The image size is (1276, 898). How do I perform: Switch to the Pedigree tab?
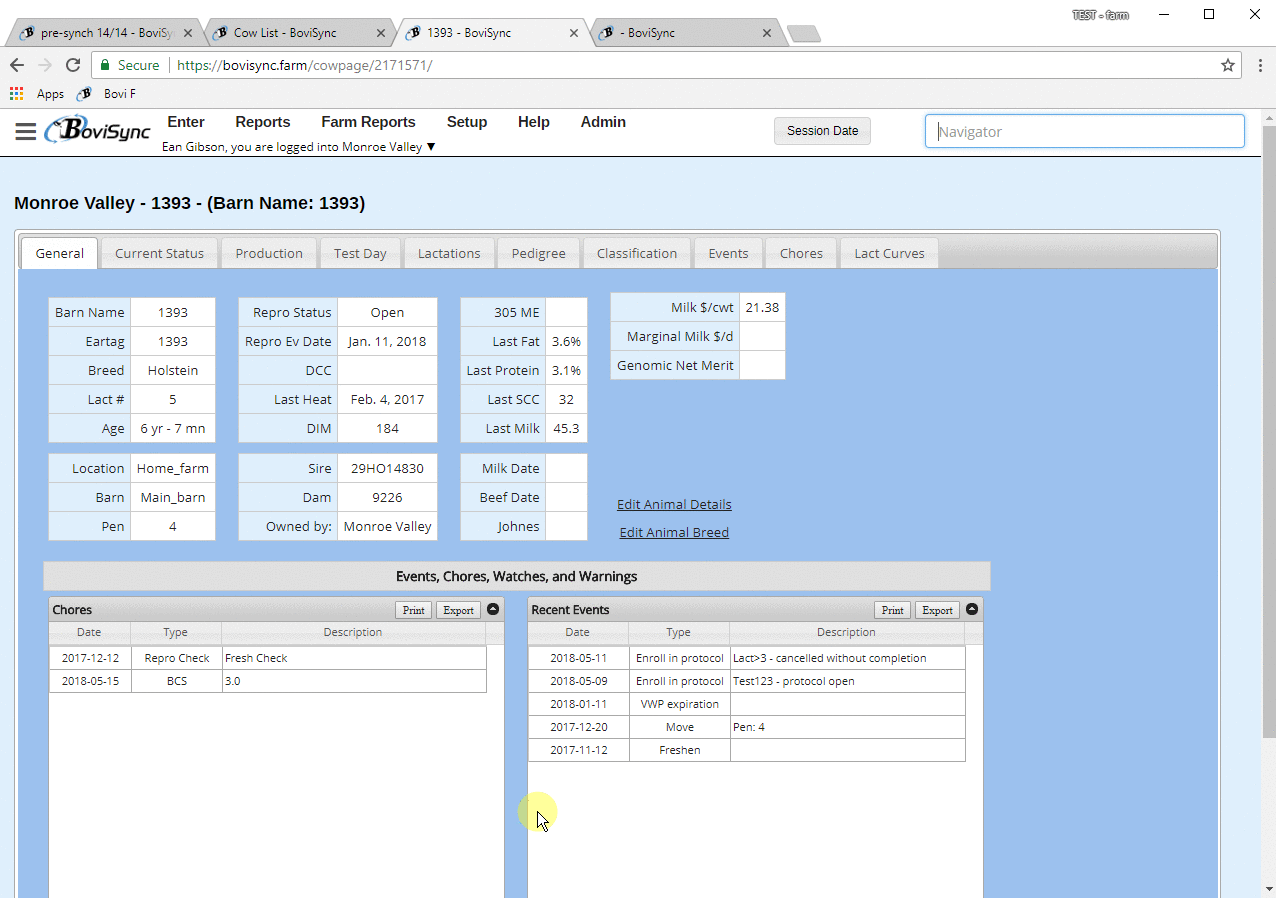click(538, 253)
